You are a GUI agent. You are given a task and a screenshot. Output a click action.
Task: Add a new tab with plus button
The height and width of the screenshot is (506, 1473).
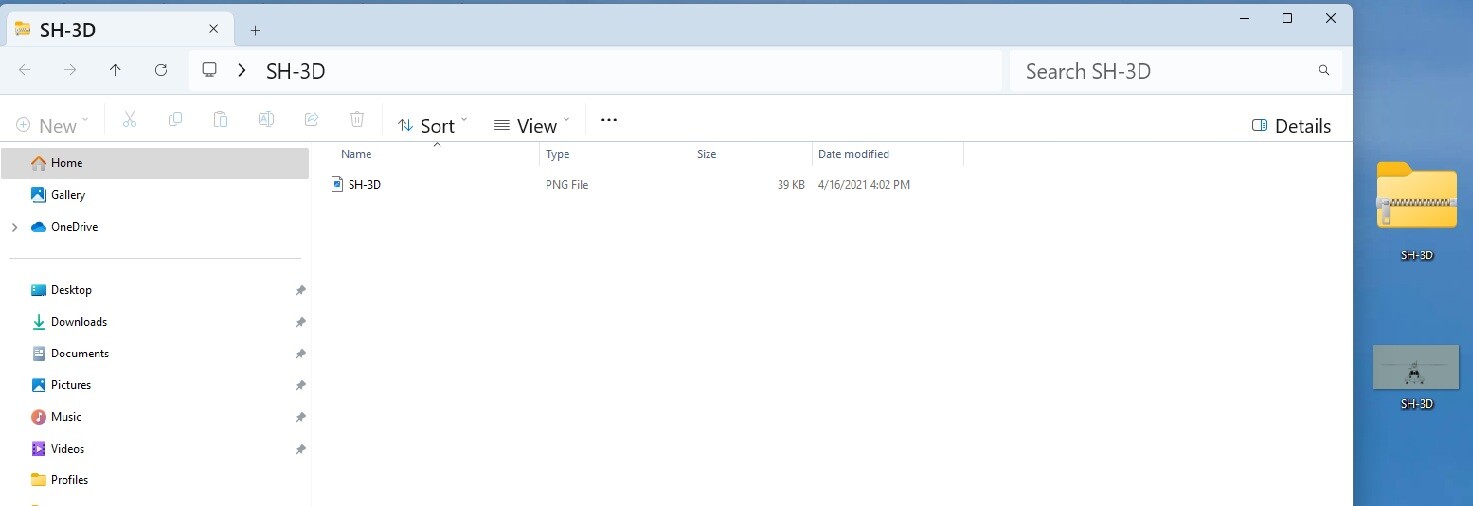255,30
